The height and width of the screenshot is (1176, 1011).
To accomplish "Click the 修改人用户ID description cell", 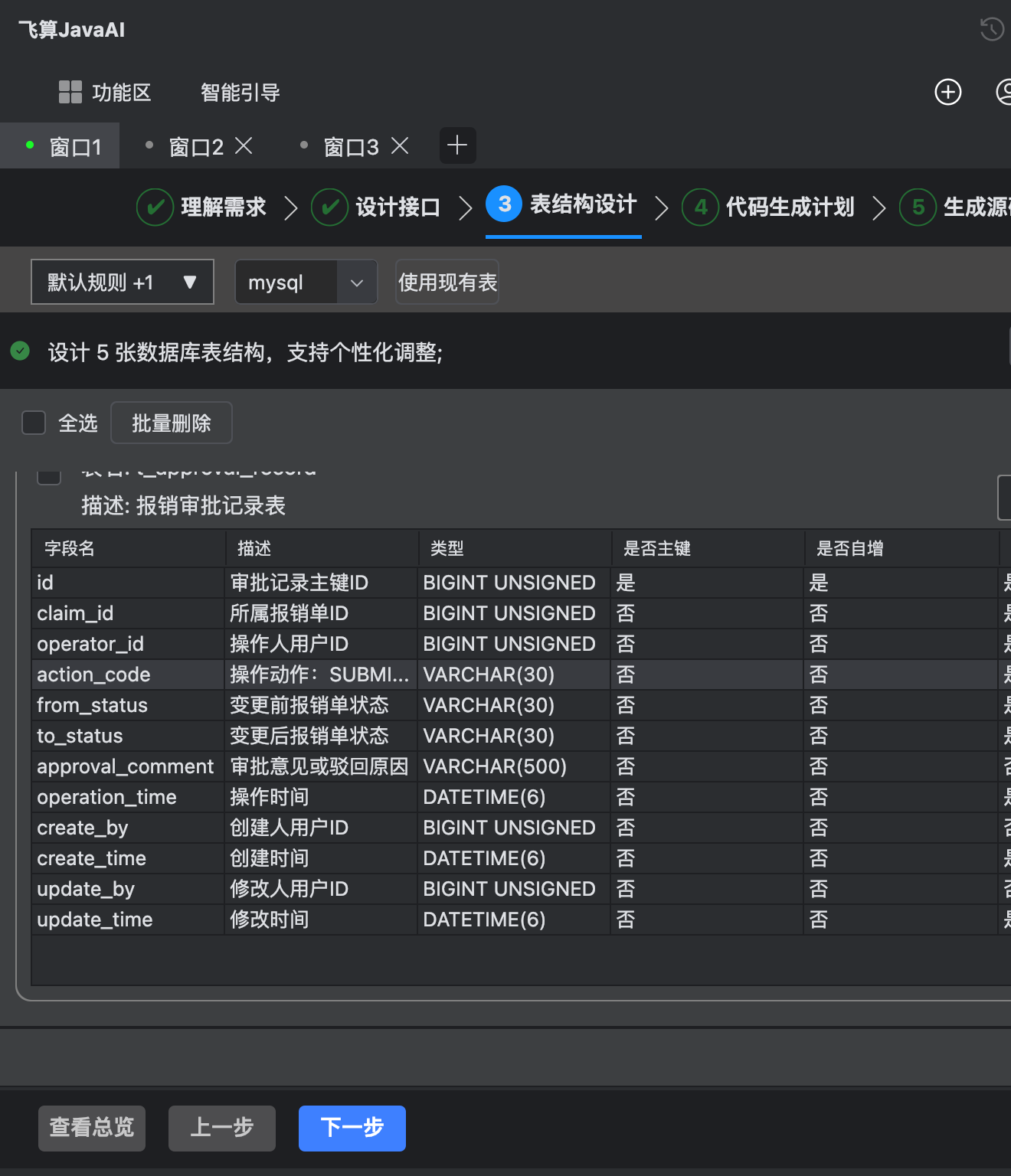I will click(321, 889).
